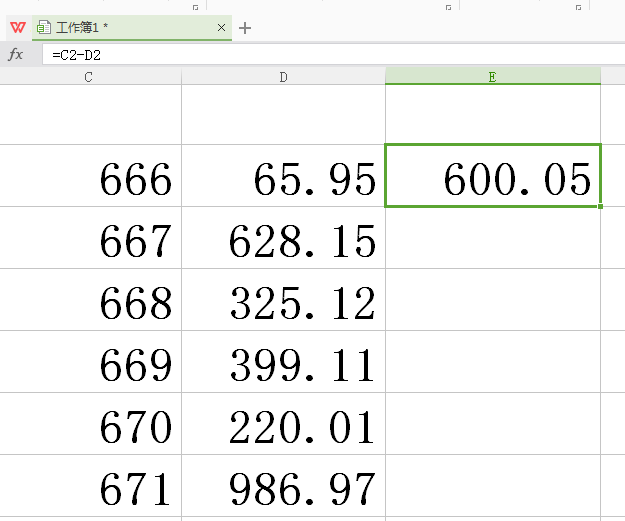
Task: Click the WPS logo icon
Action: 18,28
